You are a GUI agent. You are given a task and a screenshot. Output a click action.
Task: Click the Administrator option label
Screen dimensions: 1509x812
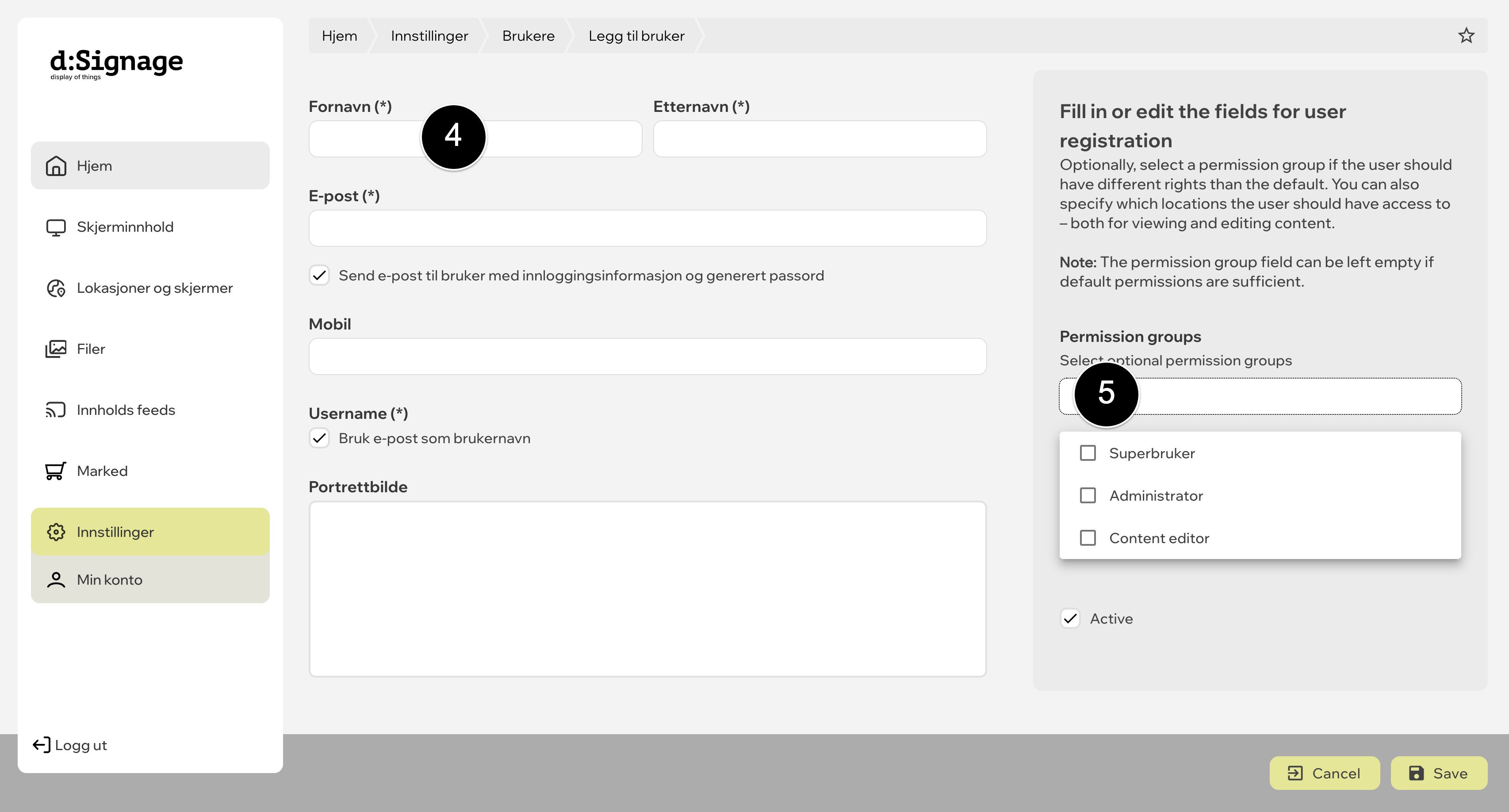click(1156, 496)
